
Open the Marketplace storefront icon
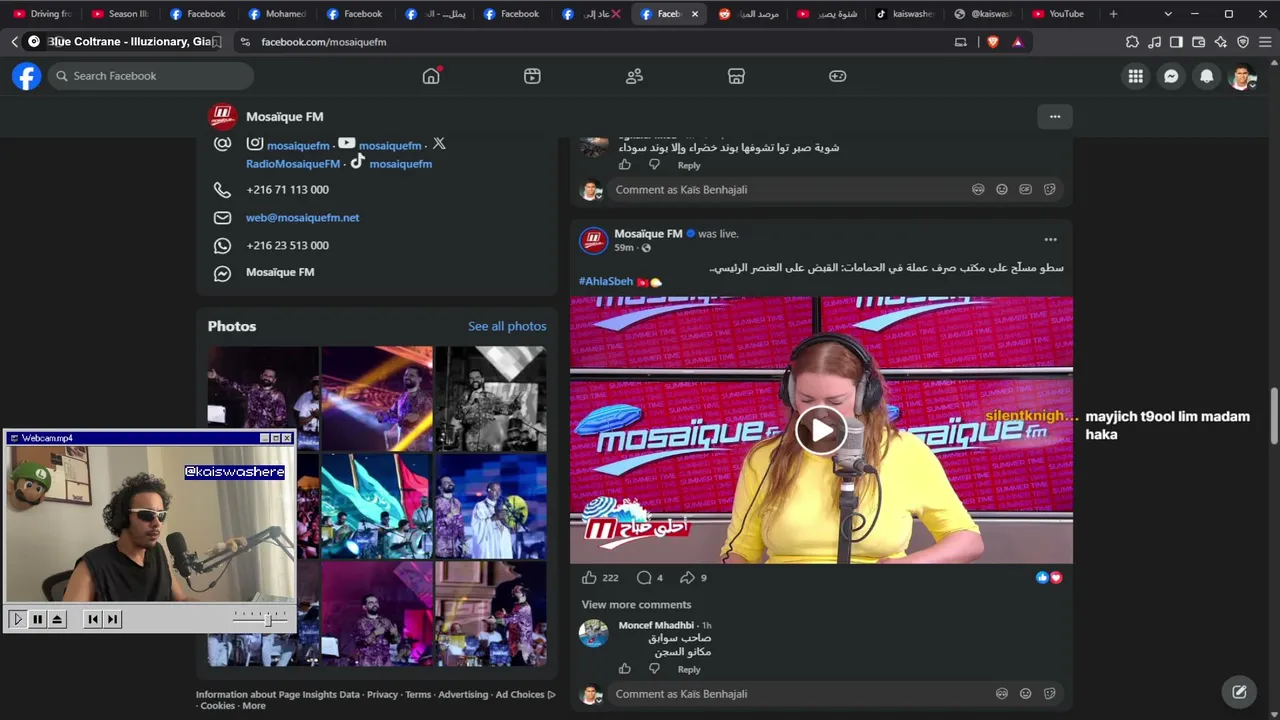tap(736, 76)
